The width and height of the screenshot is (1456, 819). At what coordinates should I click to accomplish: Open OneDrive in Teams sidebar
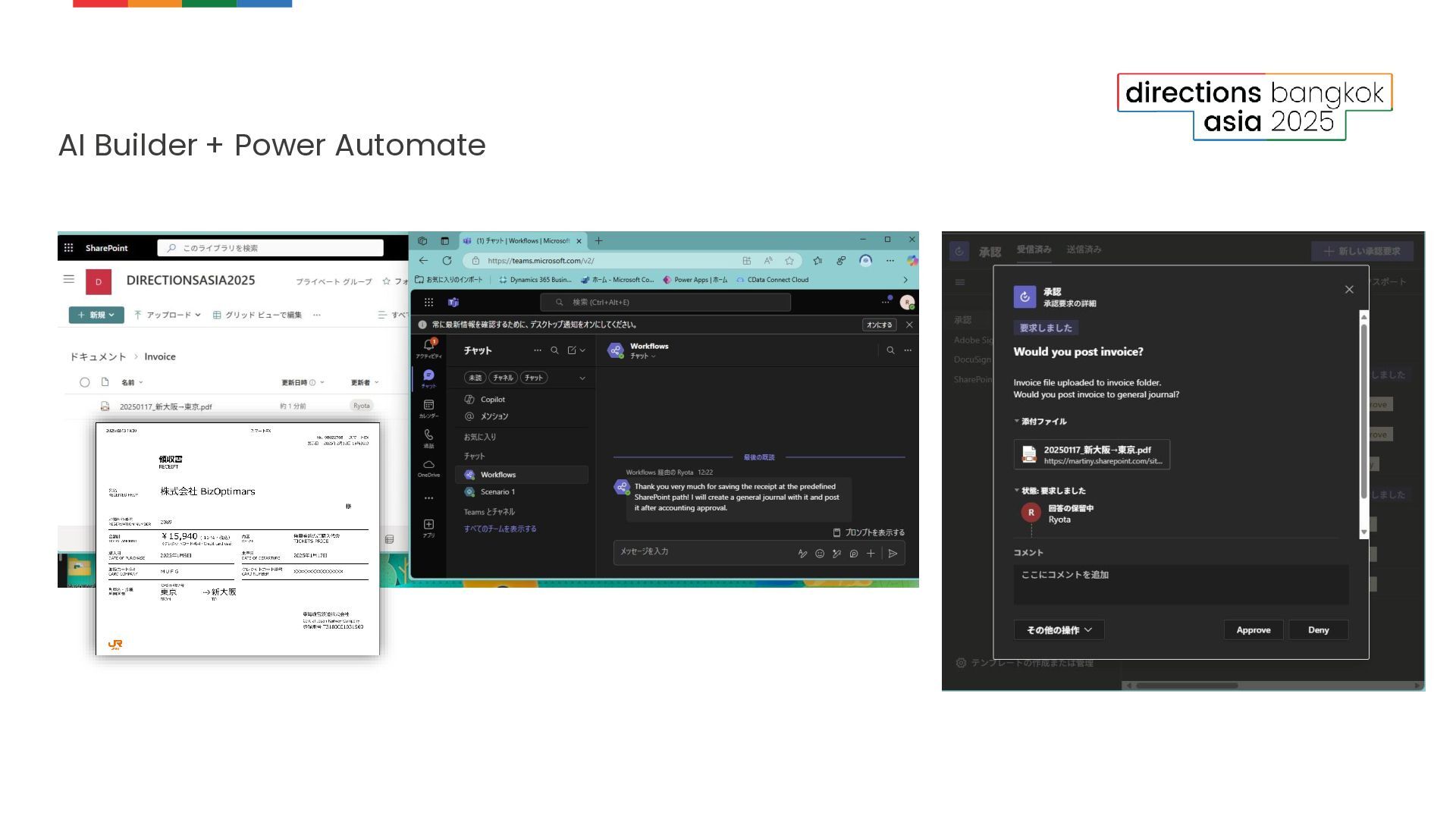point(428,466)
